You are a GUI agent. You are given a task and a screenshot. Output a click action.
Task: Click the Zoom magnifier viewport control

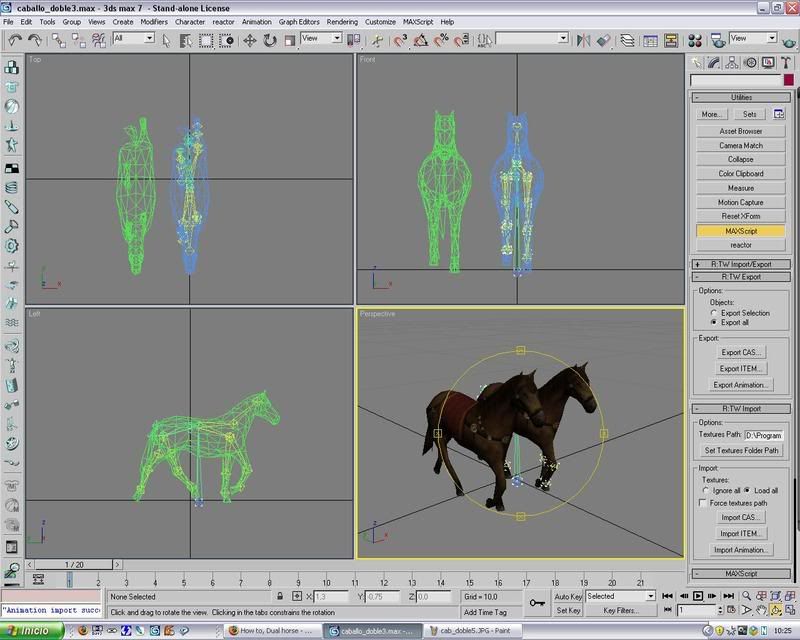(746, 596)
